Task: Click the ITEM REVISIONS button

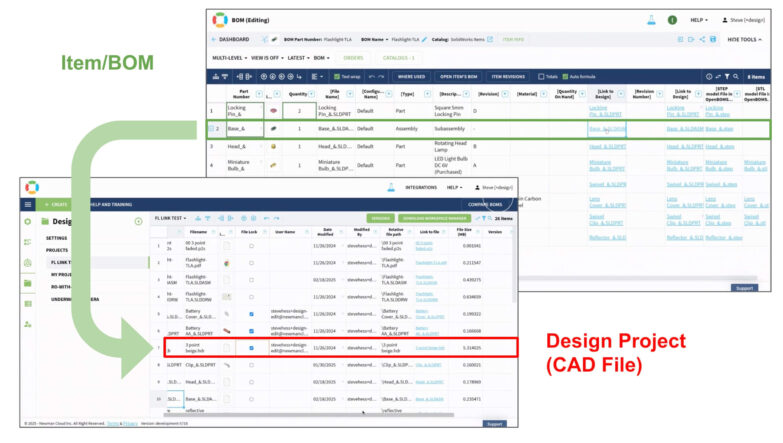Action: click(x=508, y=76)
